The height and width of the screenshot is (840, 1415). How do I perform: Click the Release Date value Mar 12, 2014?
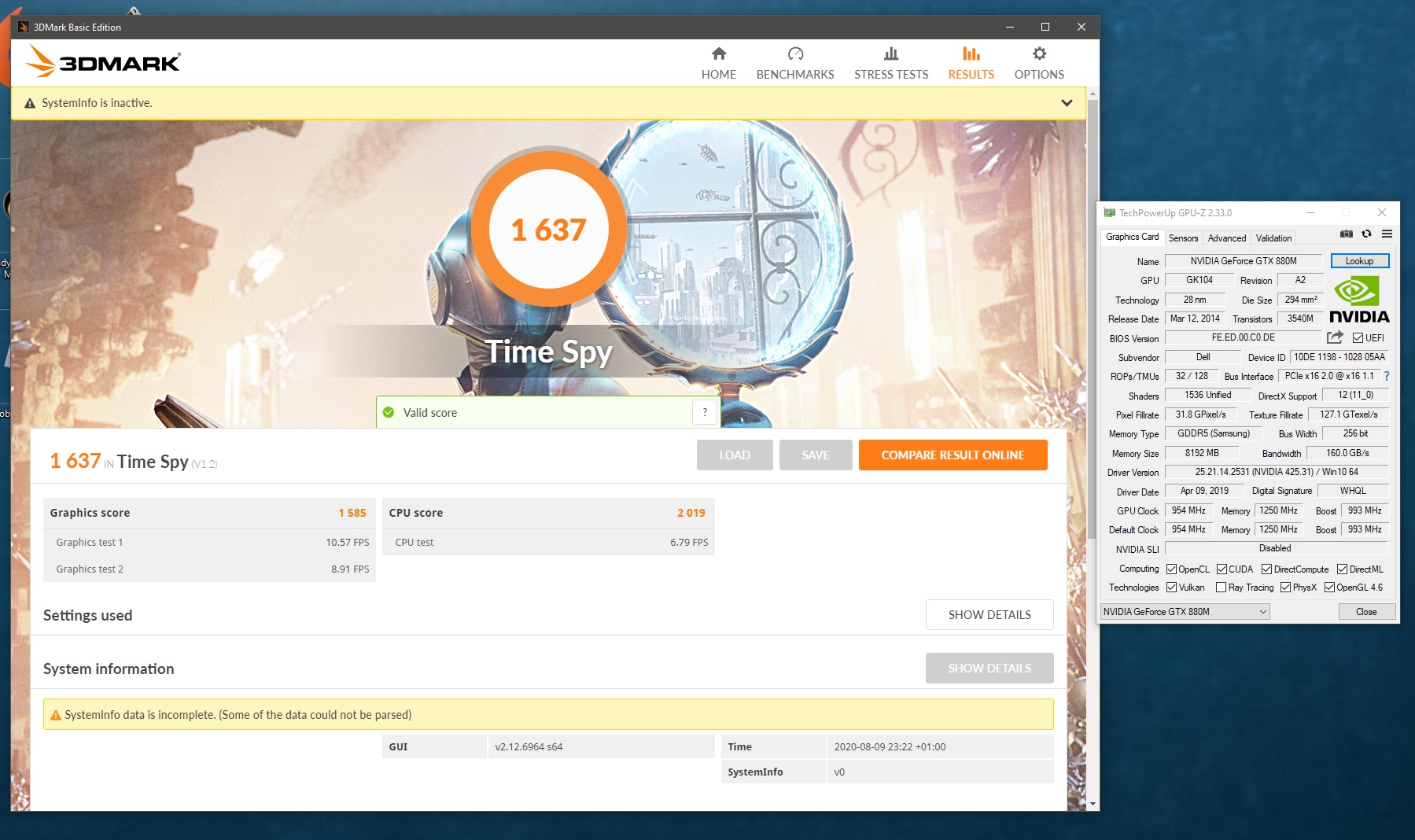tap(1195, 319)
